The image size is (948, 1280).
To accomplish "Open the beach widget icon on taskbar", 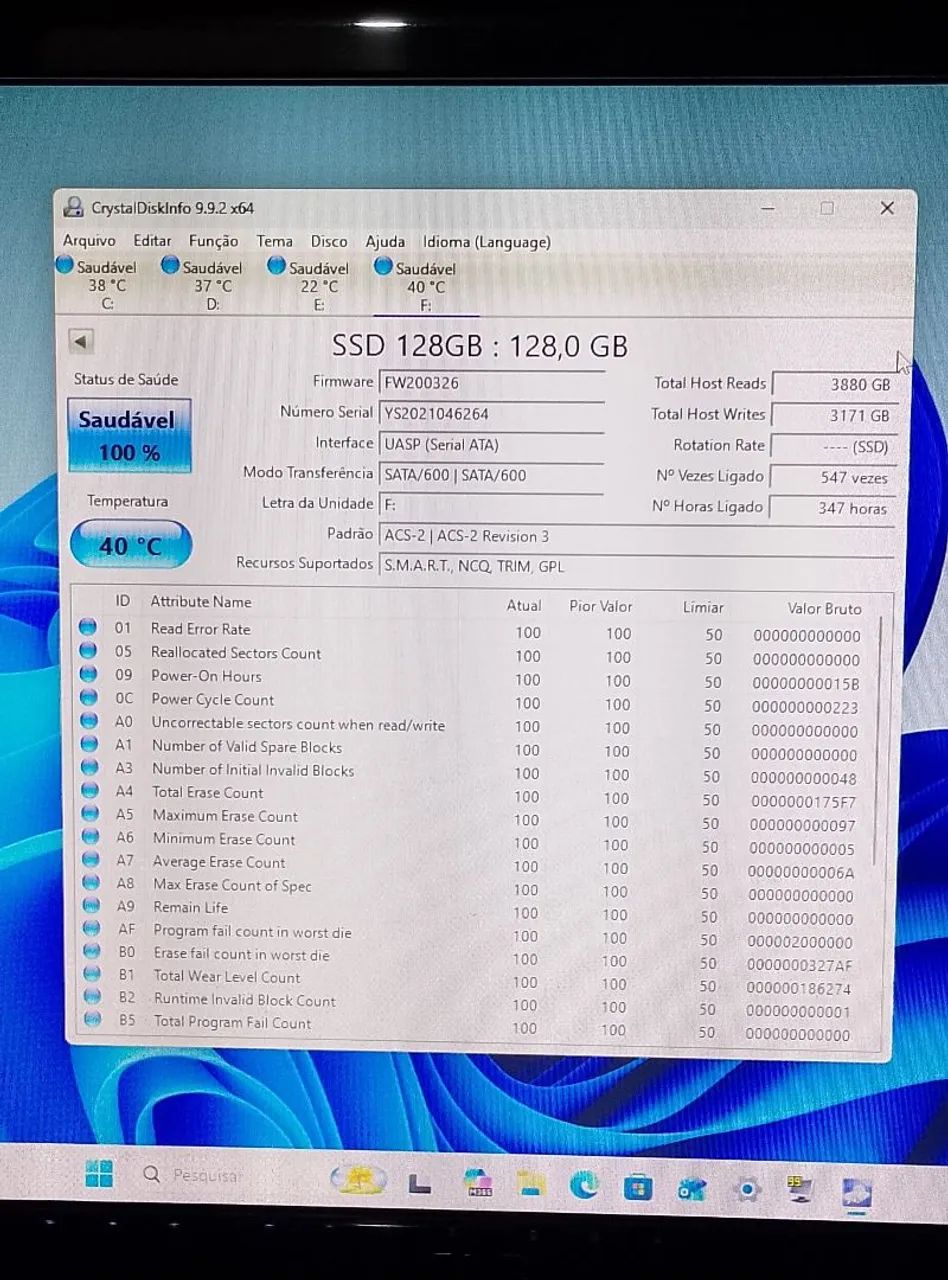I will pyautogui.click(x=359, y=1180).
